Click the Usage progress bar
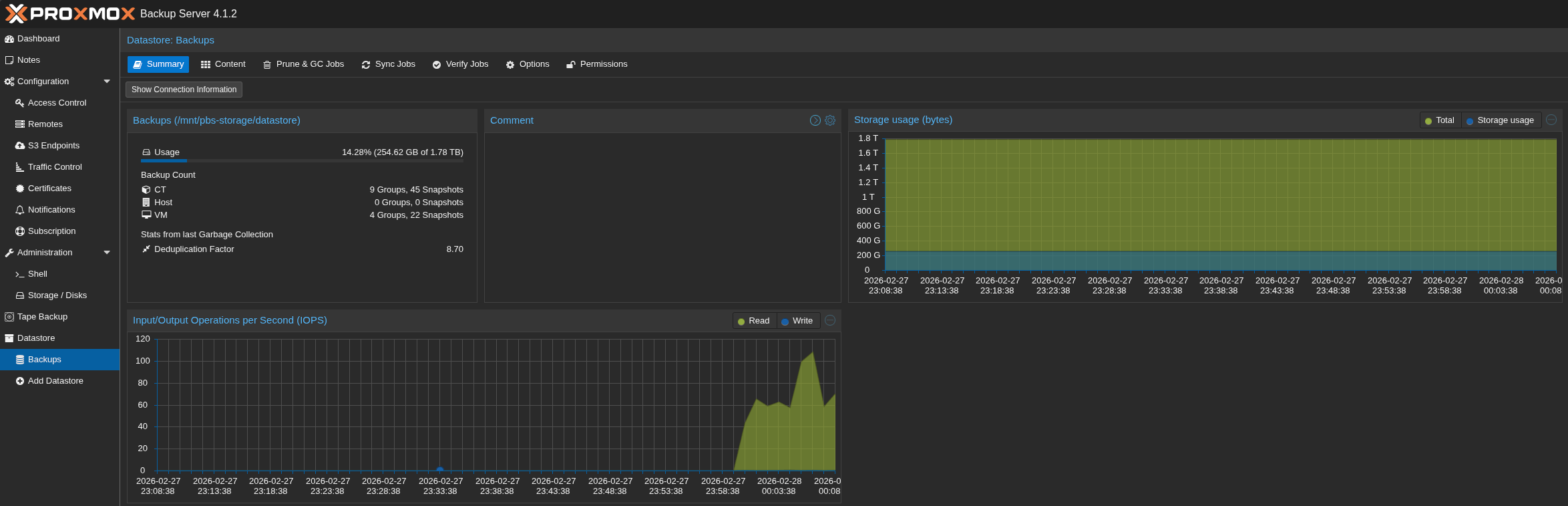This screenshot has height=506, width=1568. tap(302, 160)
